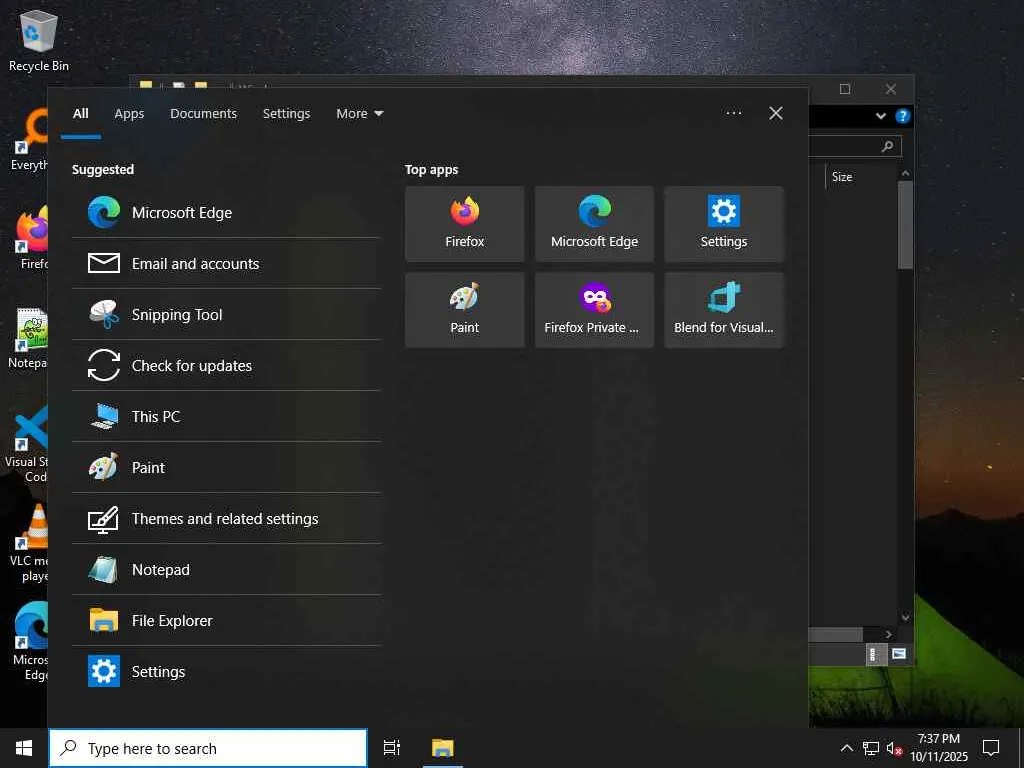Screen dimensions: 1024x768
Task: Click Visual Studio Code desktop shortcut
Action: [x=27, y=444]
